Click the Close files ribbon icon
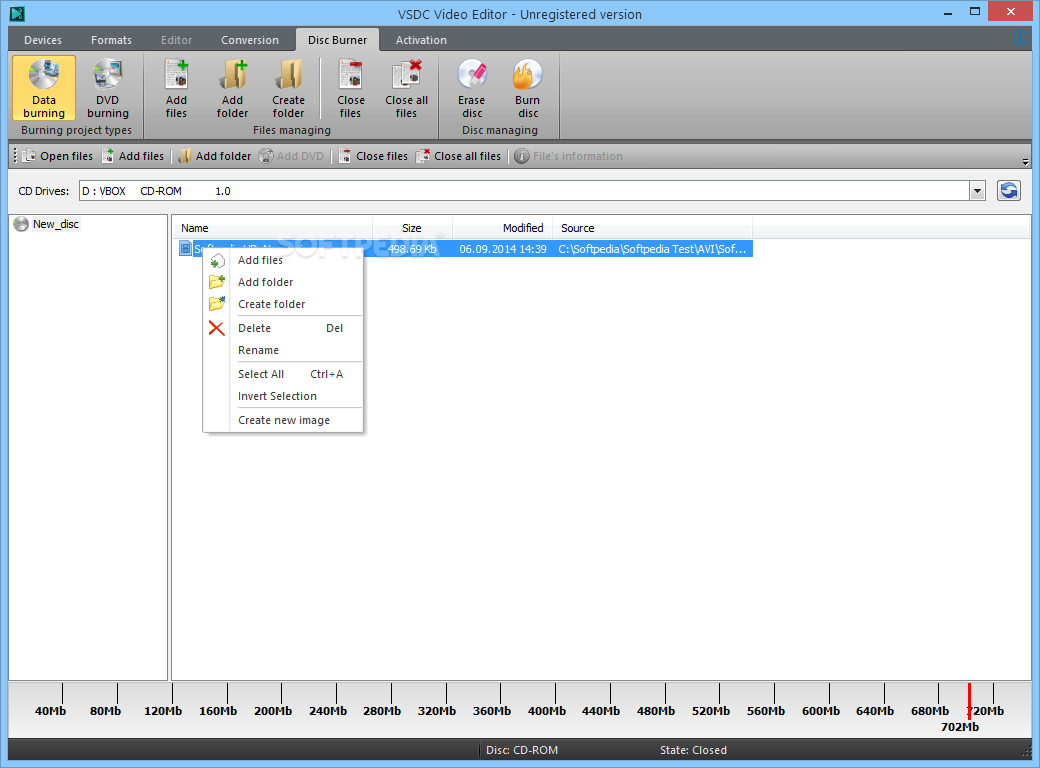1040x768 pixels. point(351,88)
